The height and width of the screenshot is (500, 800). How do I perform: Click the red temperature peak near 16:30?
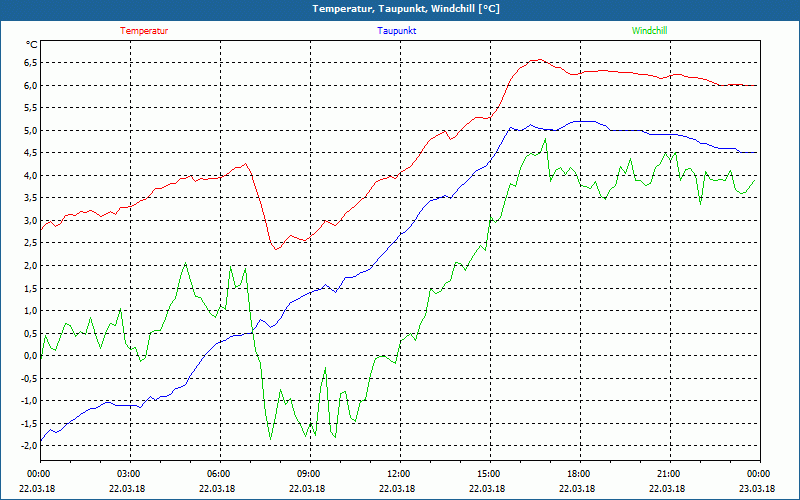(540, 59)
